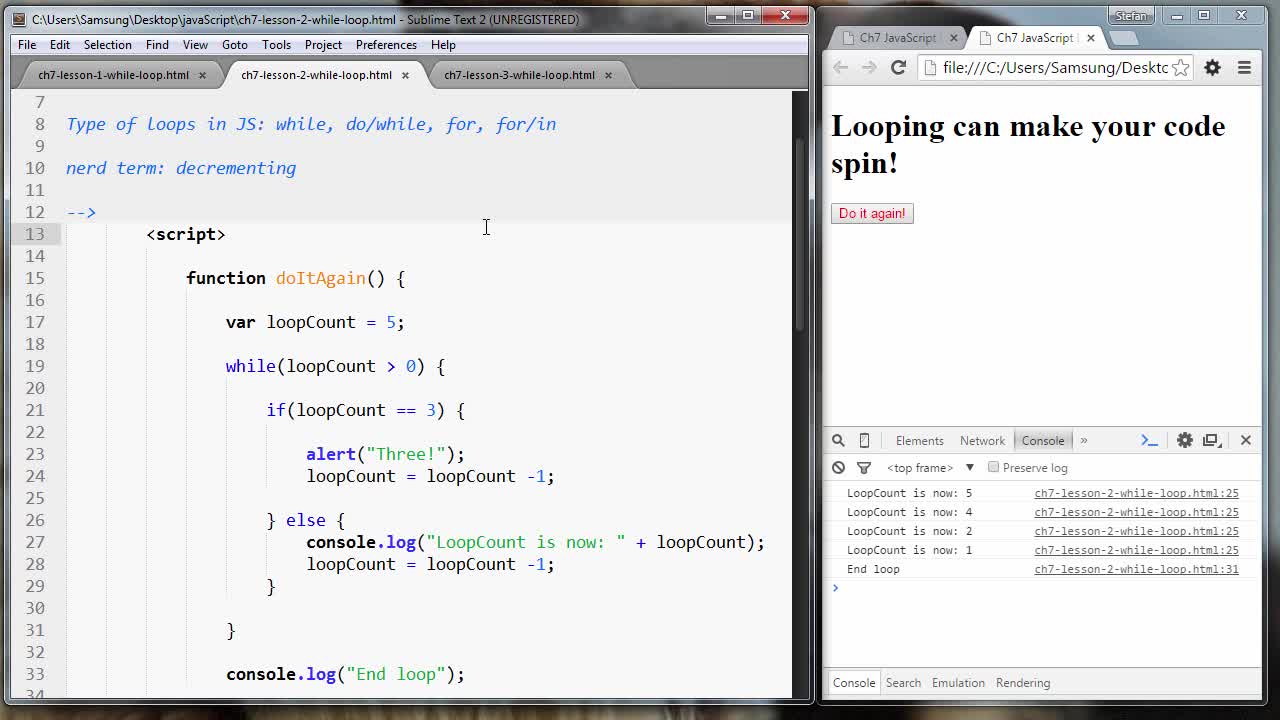Open DevTools settings gear icon
The height and width of the screenshot is (720, 1280).
[x=1184, y=440]
